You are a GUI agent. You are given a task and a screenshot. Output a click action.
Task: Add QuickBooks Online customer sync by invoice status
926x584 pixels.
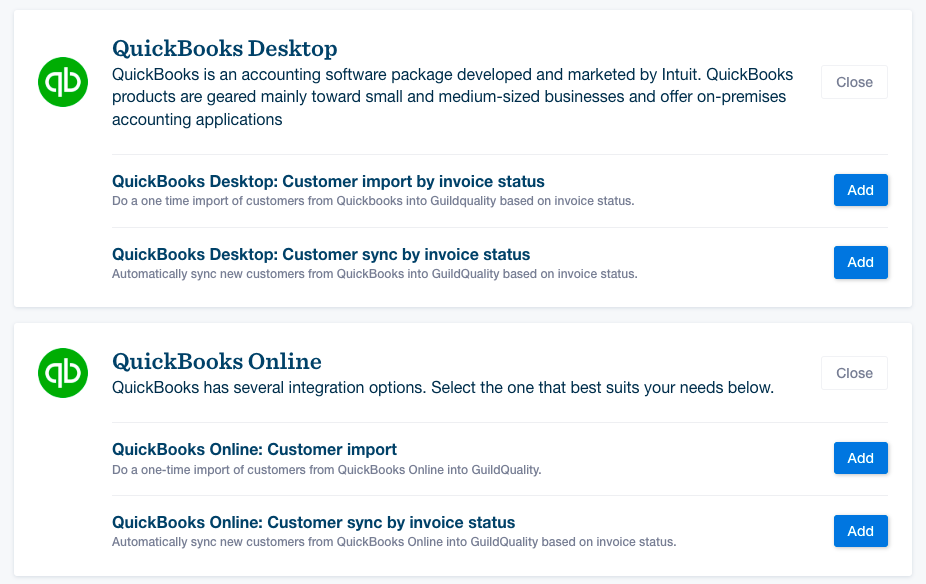click(x=860, y=531)
